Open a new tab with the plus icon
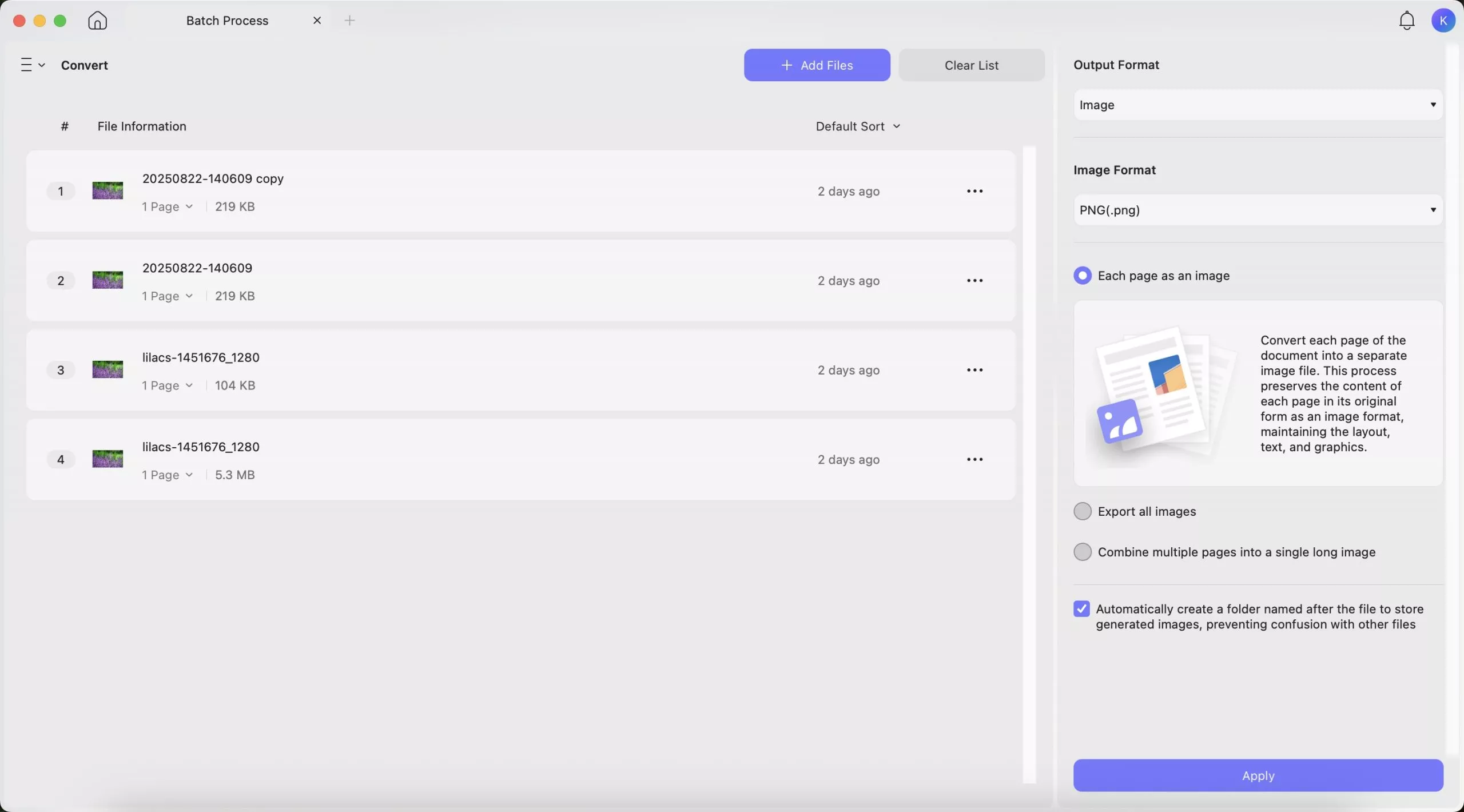 click(x=351, y=20)
